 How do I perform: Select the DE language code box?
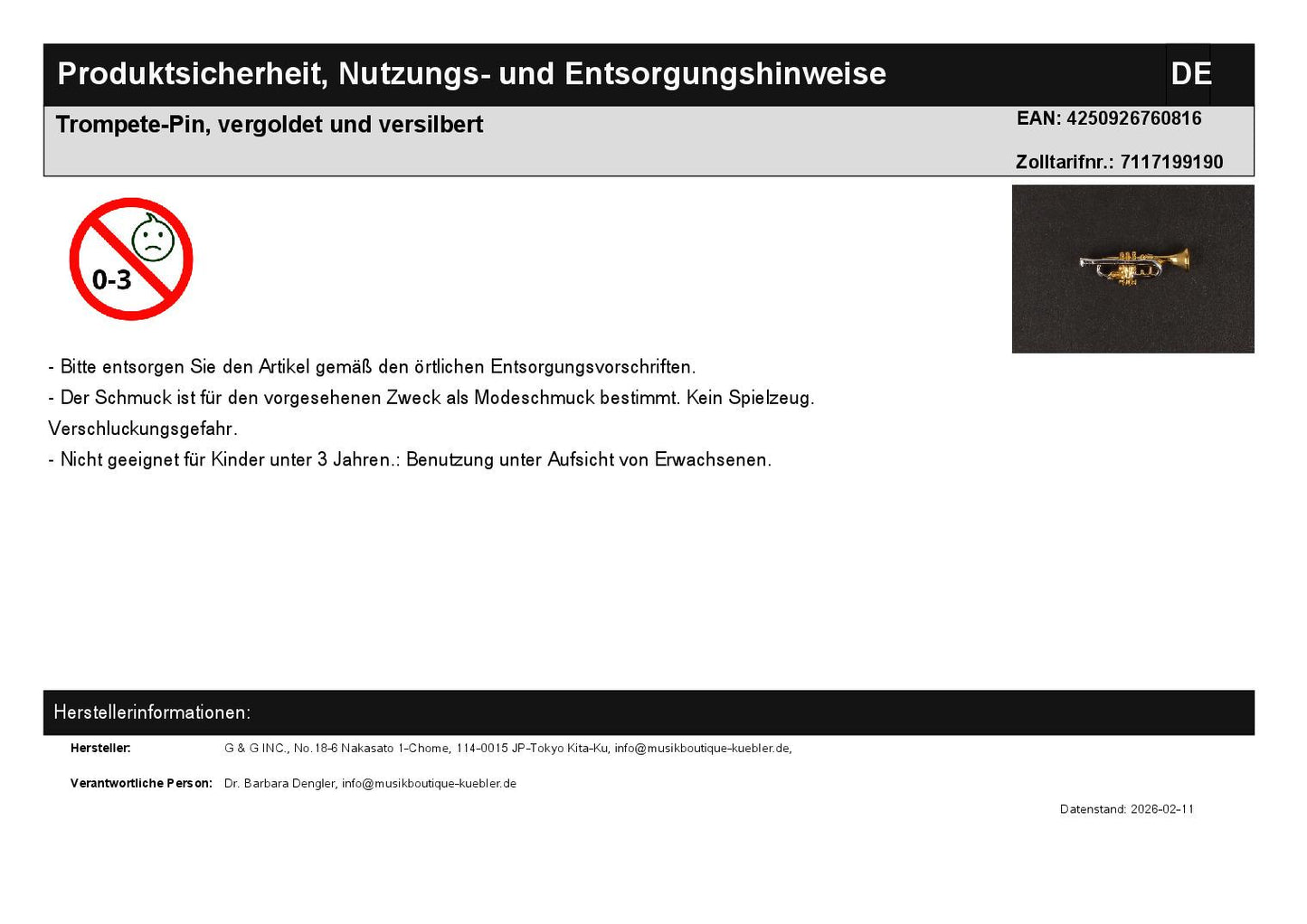point(1189,74)
